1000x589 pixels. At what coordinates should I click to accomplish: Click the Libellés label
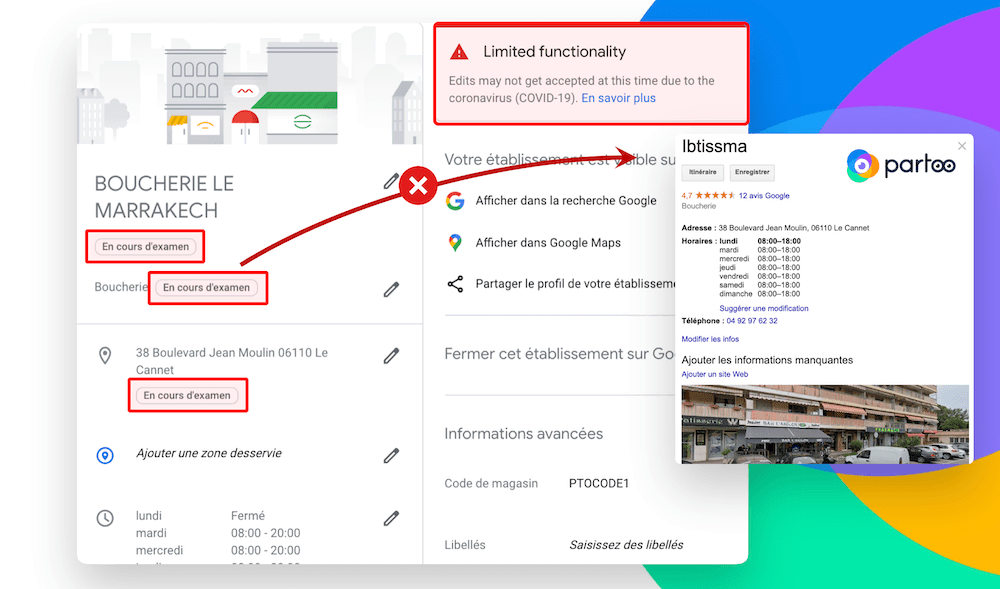(x=465, y=545)
